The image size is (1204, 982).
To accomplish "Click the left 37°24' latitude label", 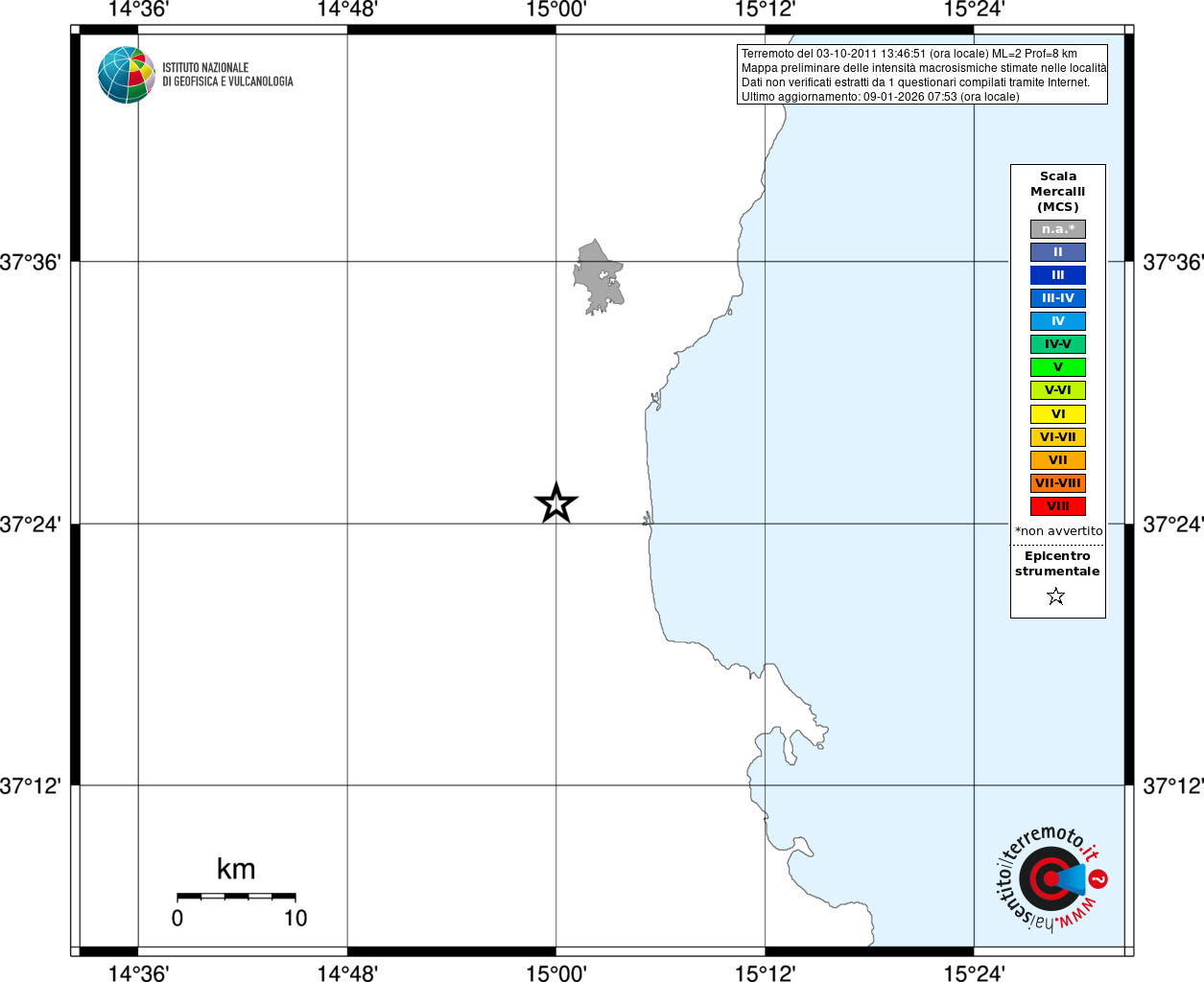I will [x=31, y=525].
